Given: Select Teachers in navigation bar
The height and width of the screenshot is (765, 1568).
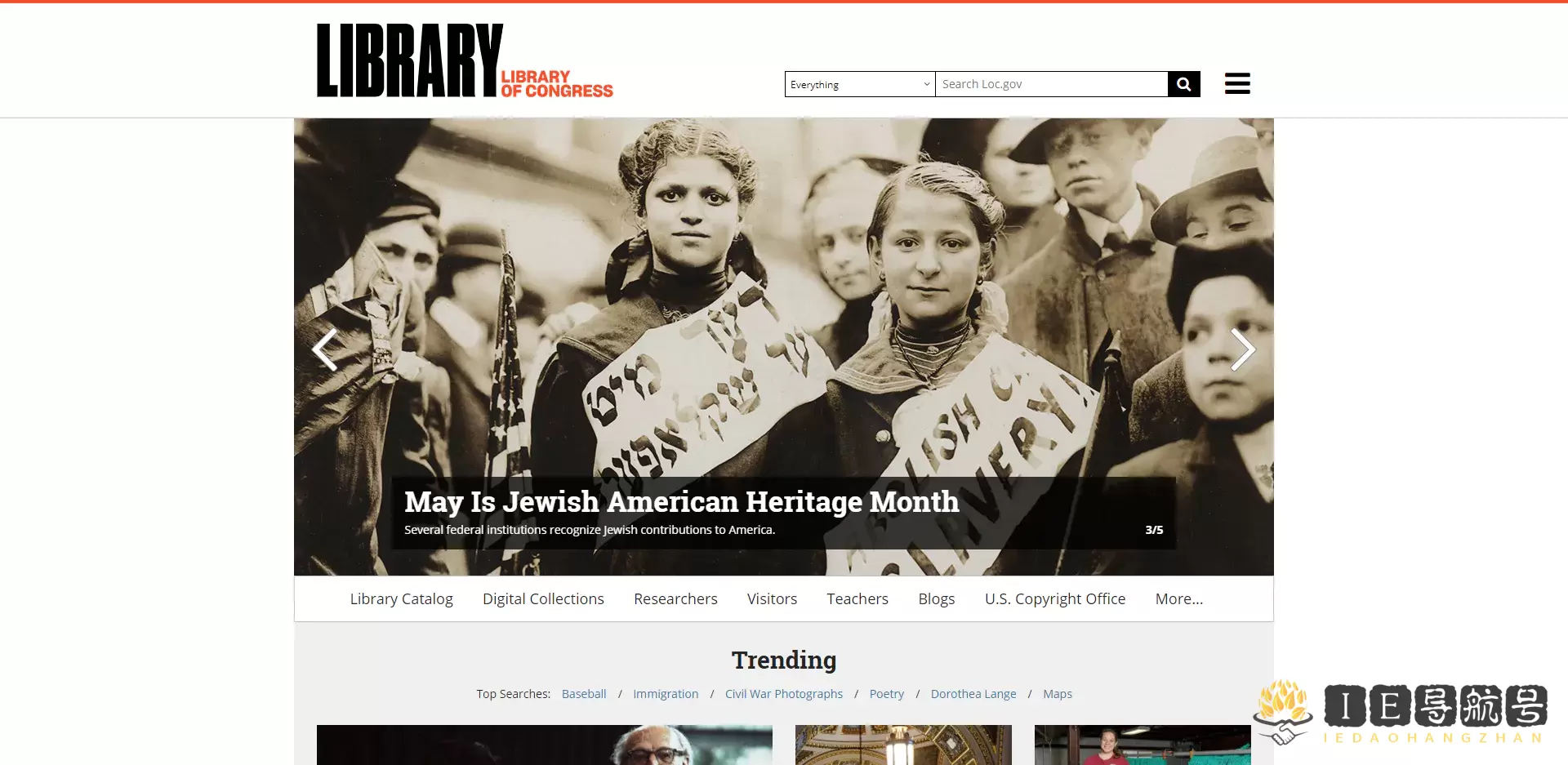Looking at the screenshot, I should pyautogui.click(x=857, y=598).
